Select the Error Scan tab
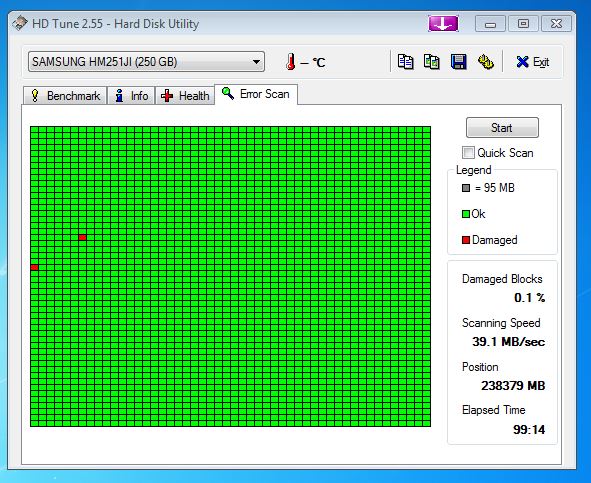This screenshot has height=483, width=591. (256, 94)
